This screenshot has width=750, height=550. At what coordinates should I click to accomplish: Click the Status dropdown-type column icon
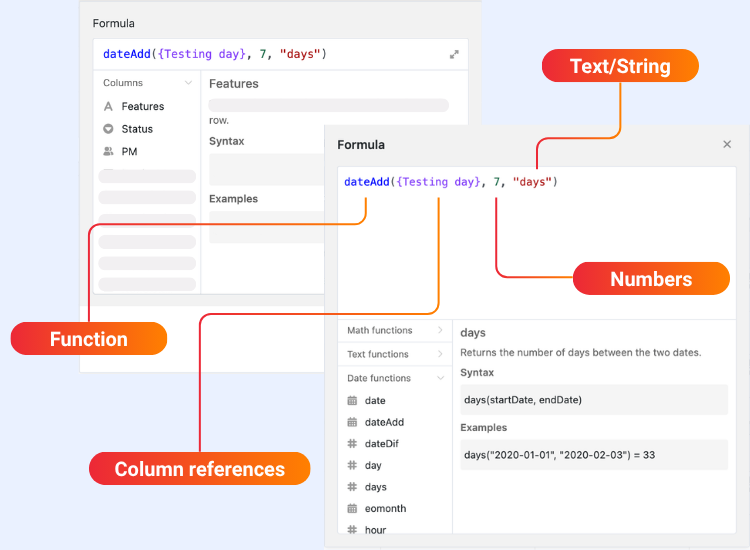click(108, 129)
